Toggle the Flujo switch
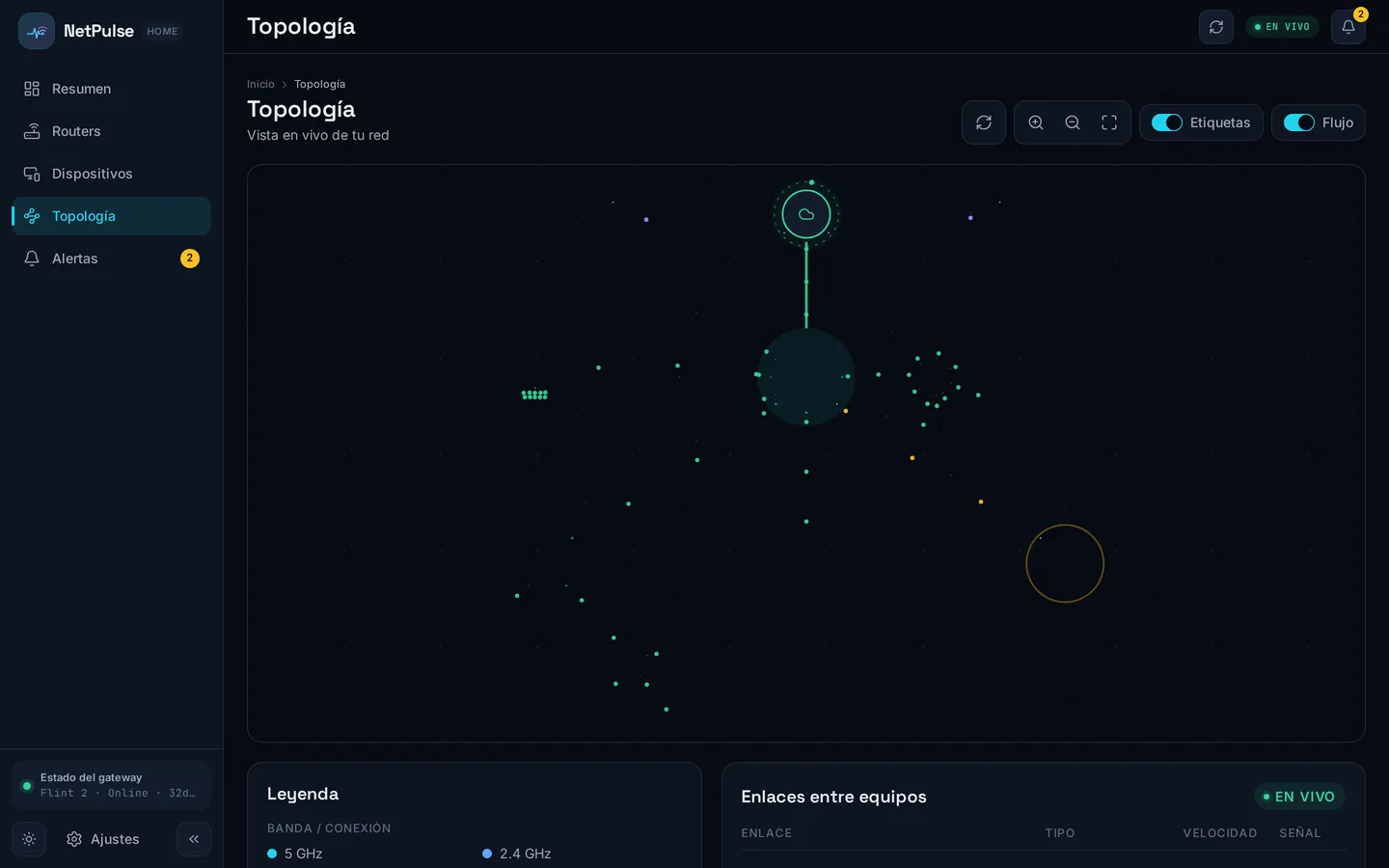Screen dimensions: 1389x868 click(x=1299, y=122)
